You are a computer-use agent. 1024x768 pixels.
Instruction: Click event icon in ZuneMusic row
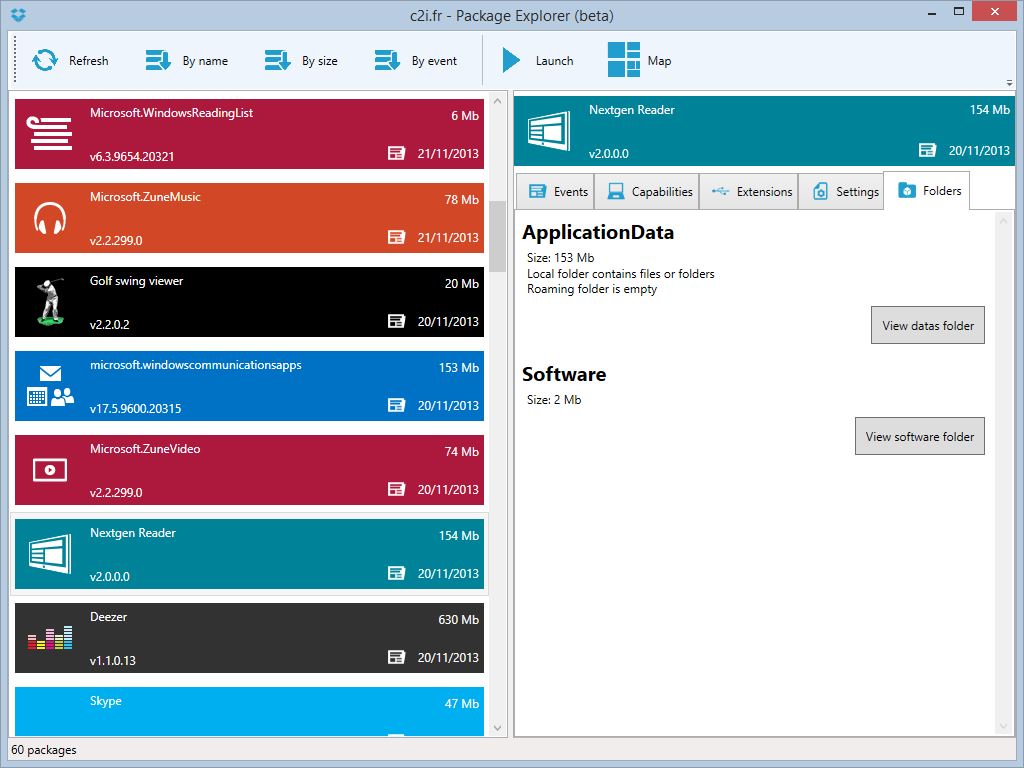click(x=396, y=237)
